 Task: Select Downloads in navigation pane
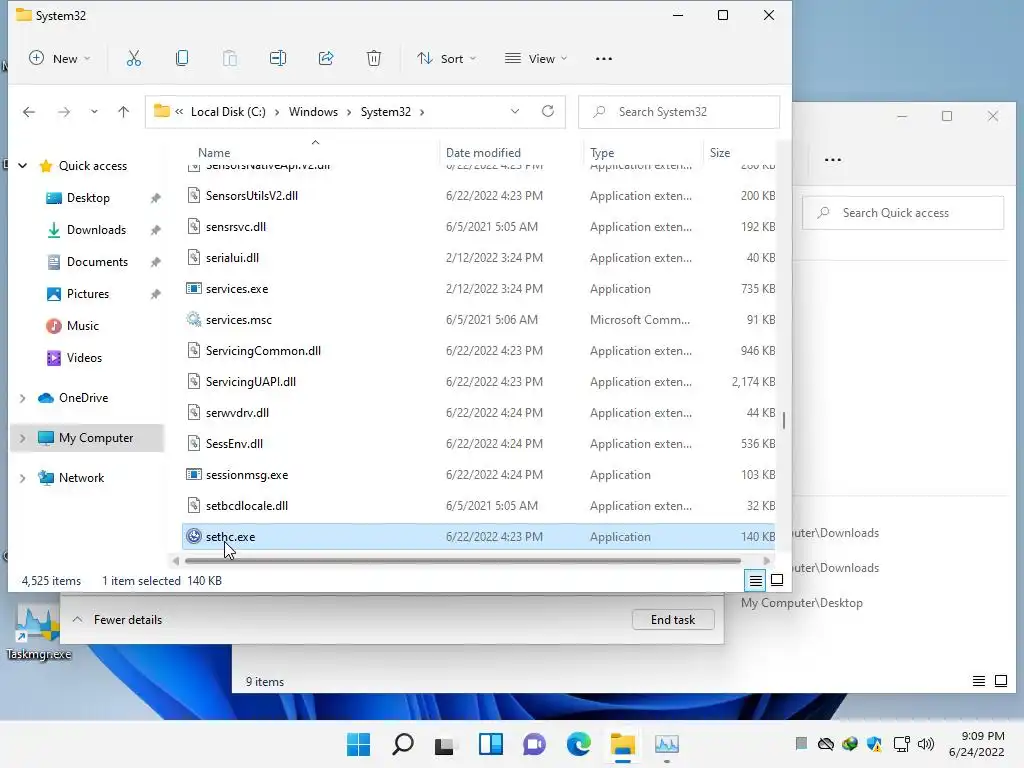coord(96,230)
